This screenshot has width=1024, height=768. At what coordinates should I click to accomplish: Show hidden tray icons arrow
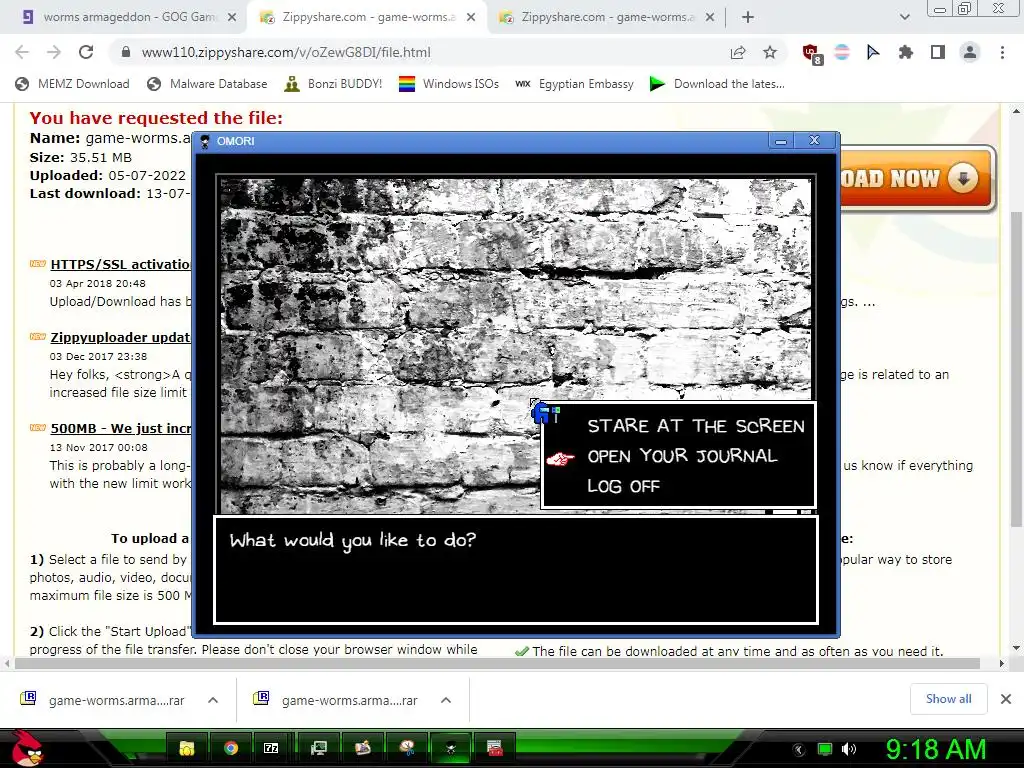coord(798,749)
